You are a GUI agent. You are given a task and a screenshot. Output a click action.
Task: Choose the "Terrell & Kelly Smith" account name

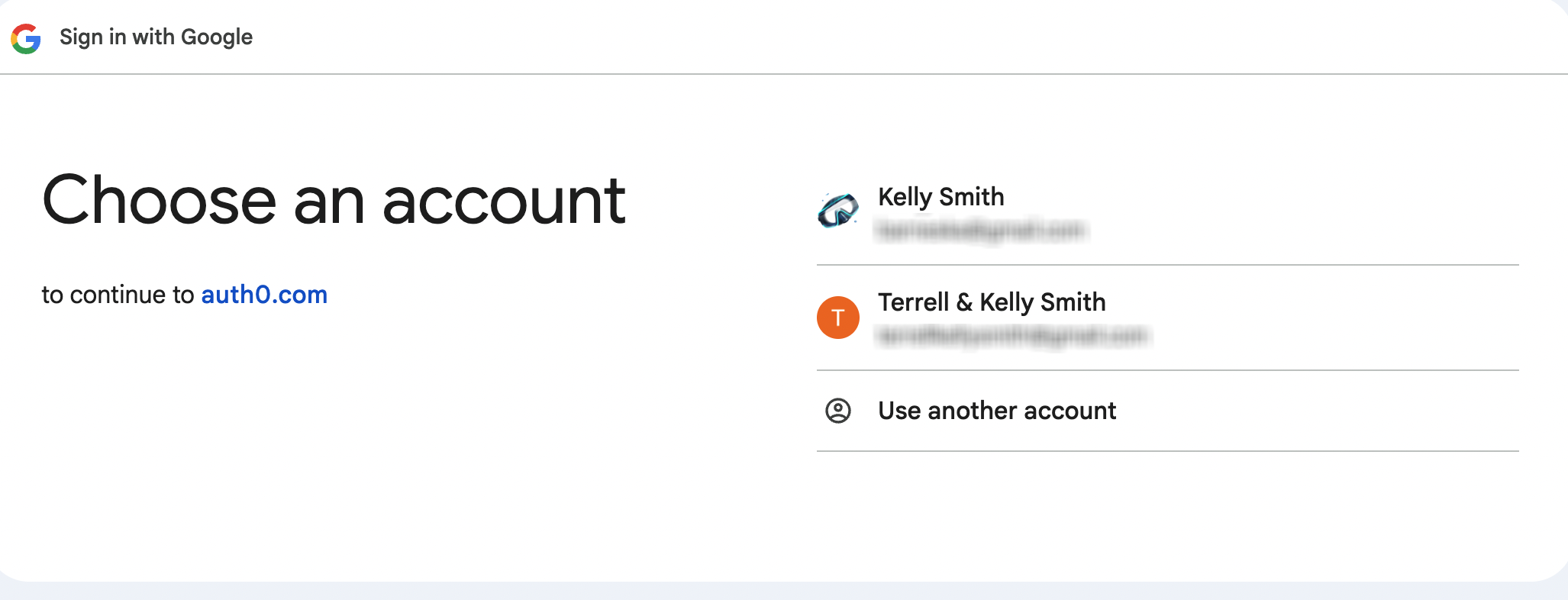point(991,302)
